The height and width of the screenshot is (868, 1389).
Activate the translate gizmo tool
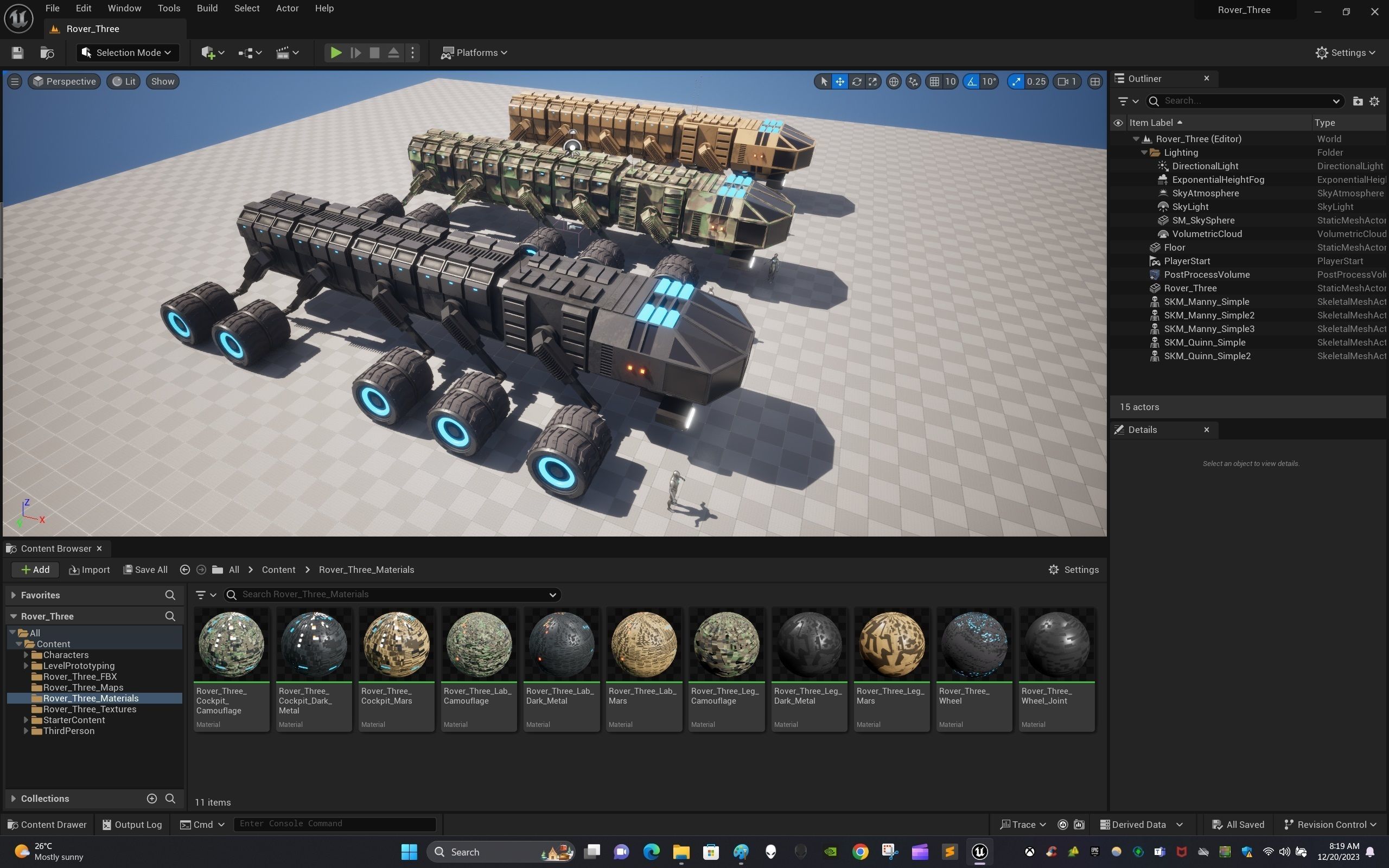pyautogui.click(x=840, y=81)
